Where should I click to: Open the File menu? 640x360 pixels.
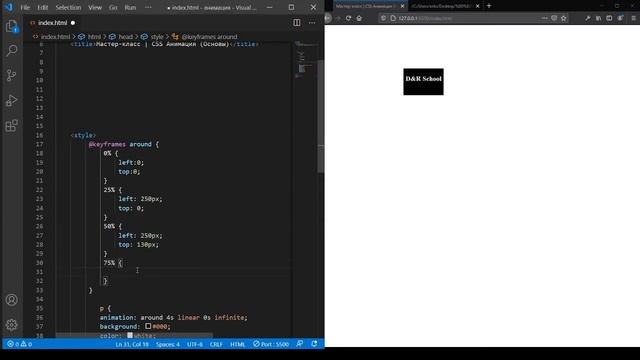point(25,7)
